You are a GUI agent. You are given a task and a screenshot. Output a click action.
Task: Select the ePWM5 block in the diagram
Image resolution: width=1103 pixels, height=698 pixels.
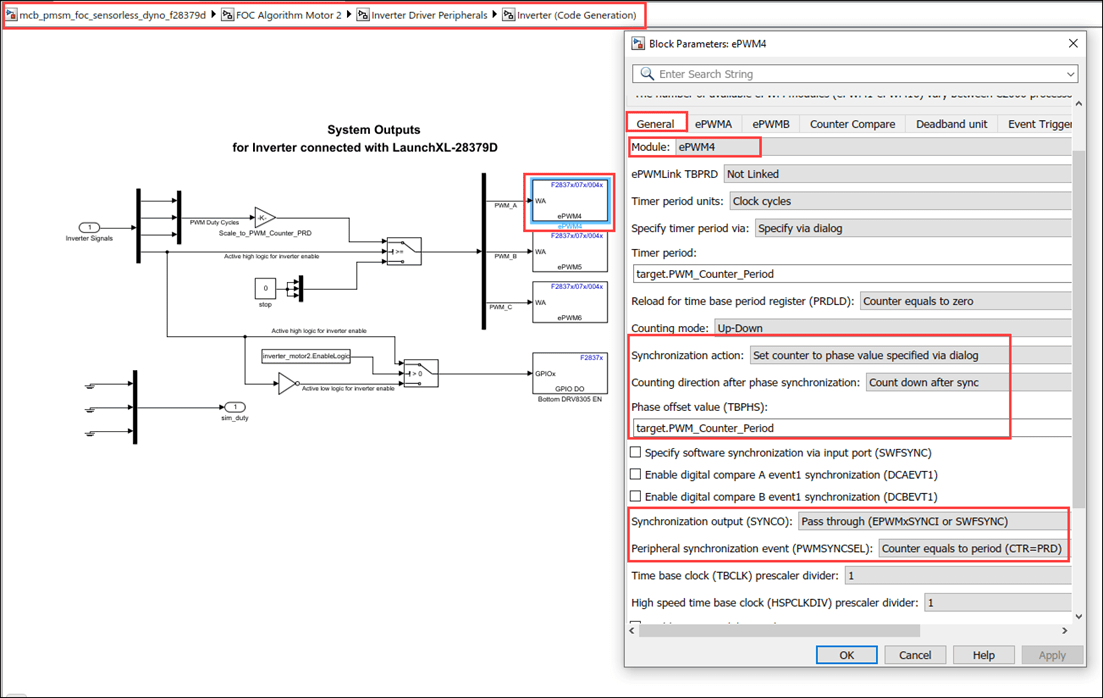(x=570, y=252)
